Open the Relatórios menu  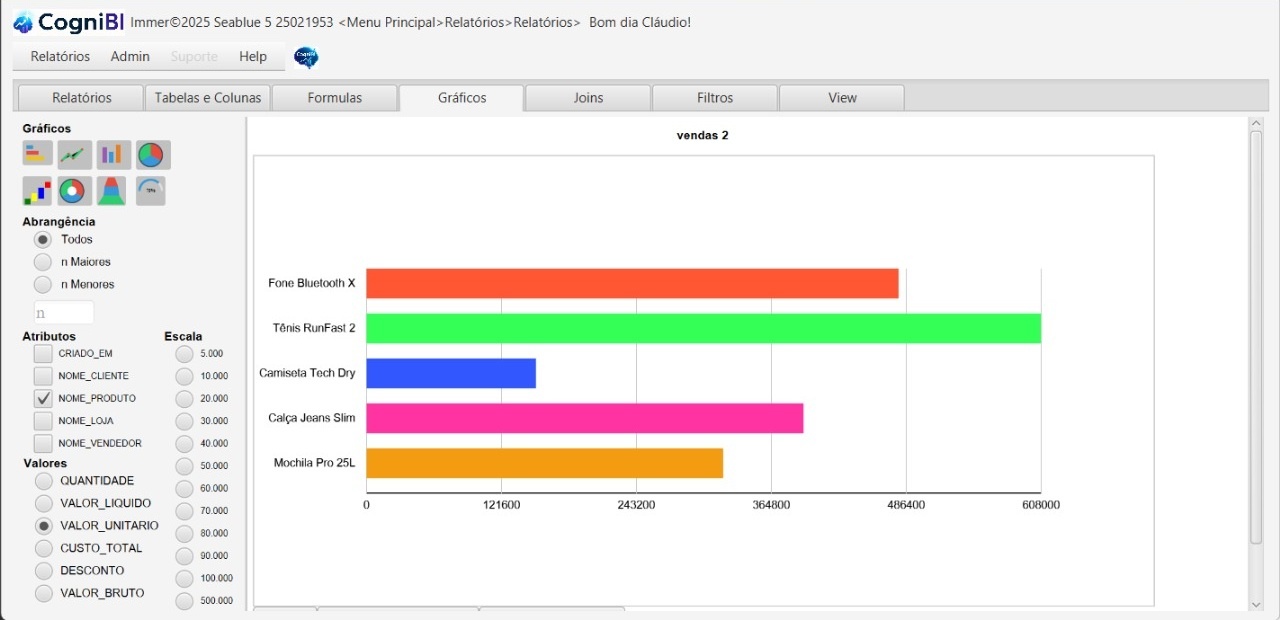pyautogui.click(x=60, y=57)
